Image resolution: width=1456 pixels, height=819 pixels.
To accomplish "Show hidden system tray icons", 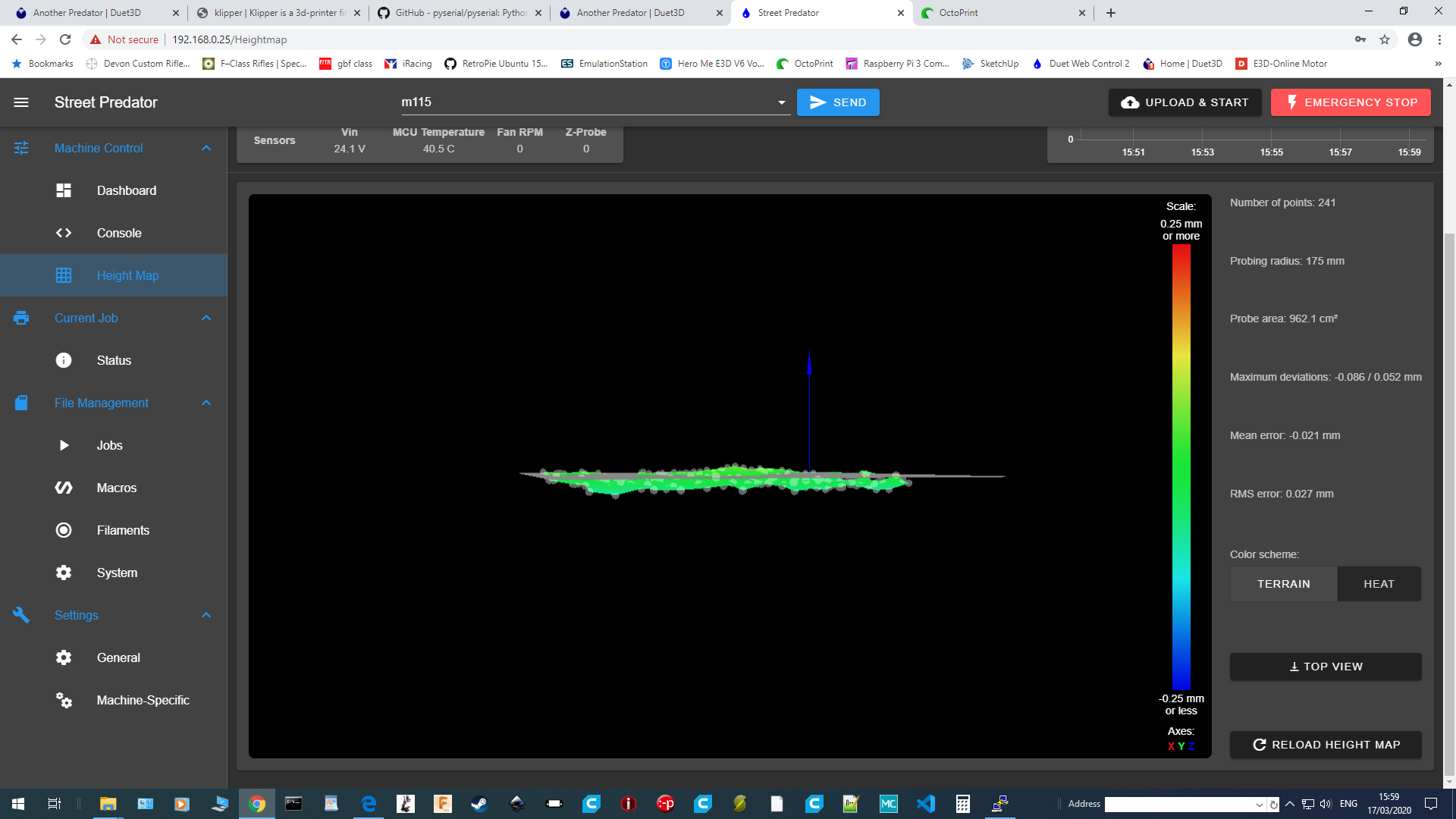I will coord(1289,804).
